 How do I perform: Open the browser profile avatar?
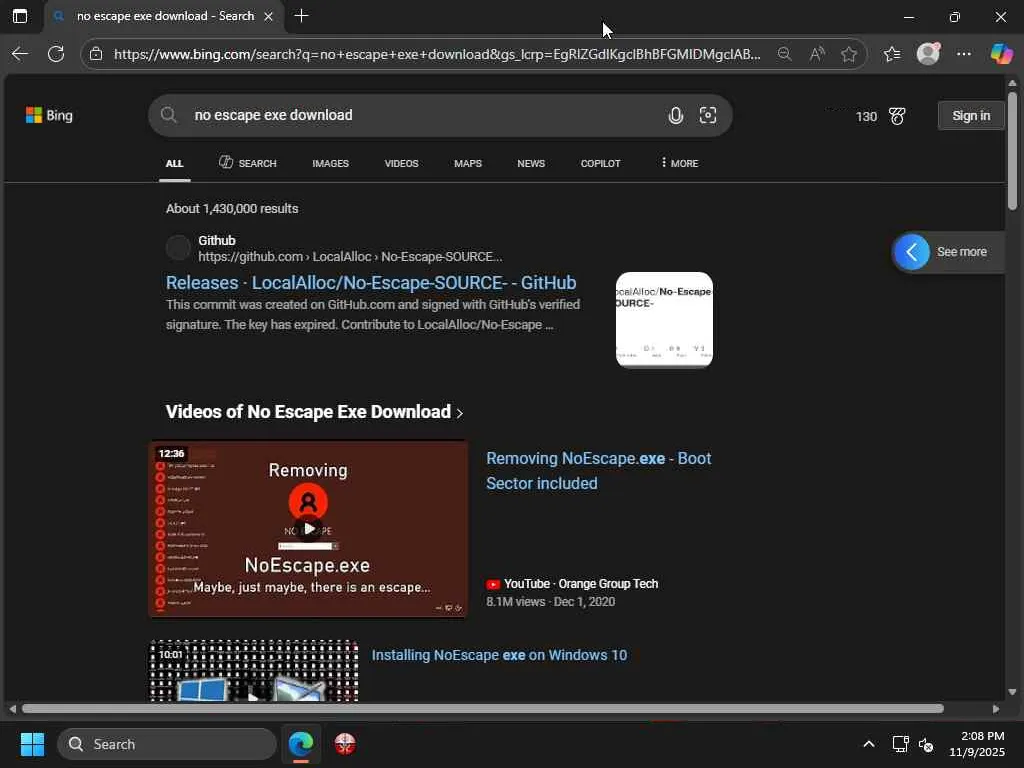(928, 54)
